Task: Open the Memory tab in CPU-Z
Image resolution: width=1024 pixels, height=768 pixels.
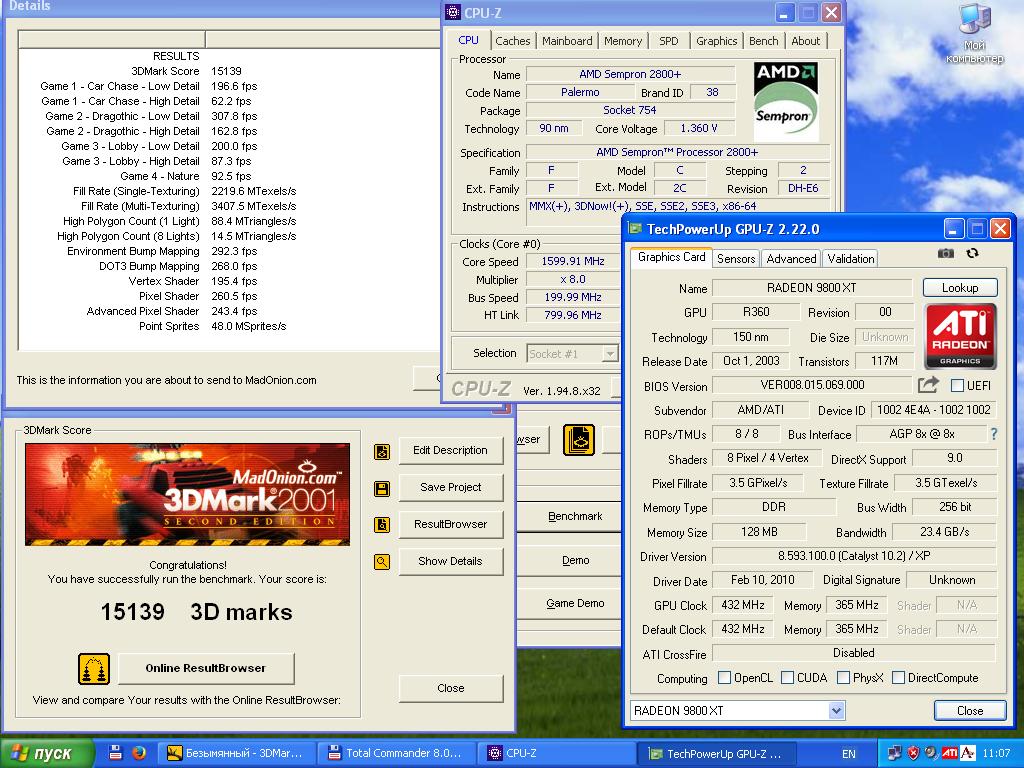Action: click(622, 40)
